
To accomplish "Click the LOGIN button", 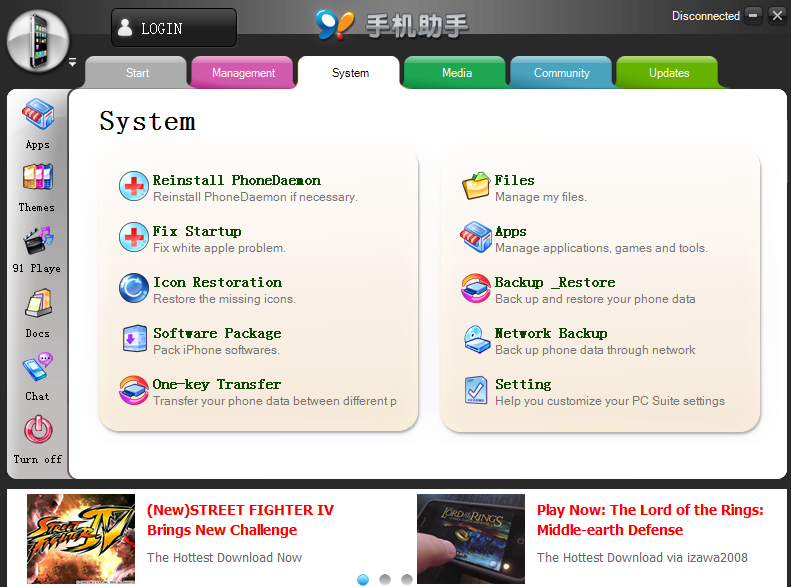I will (174, 28).
